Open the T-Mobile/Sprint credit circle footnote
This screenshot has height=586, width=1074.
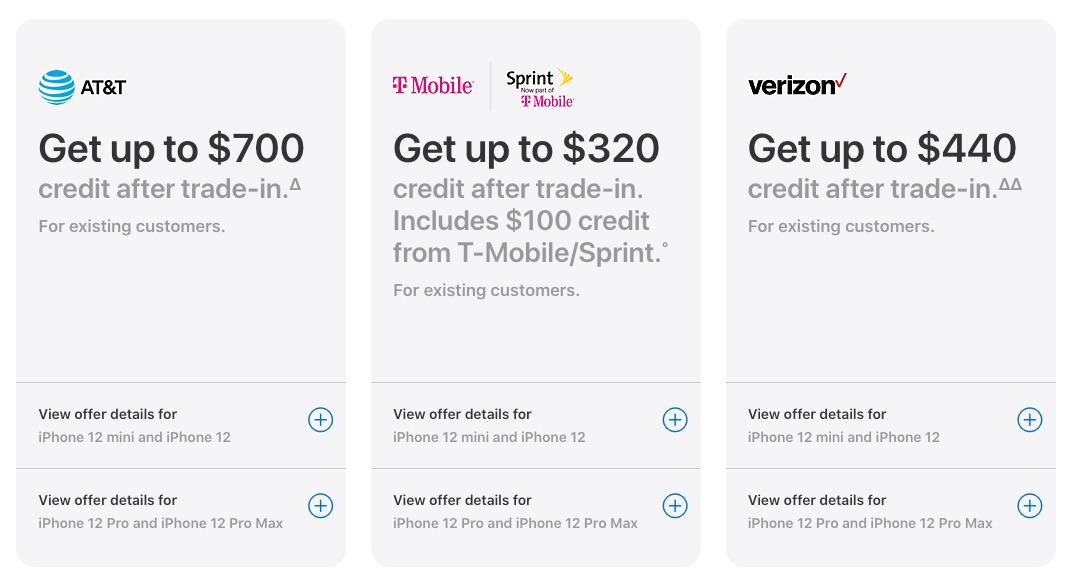(x=665, y=245)
